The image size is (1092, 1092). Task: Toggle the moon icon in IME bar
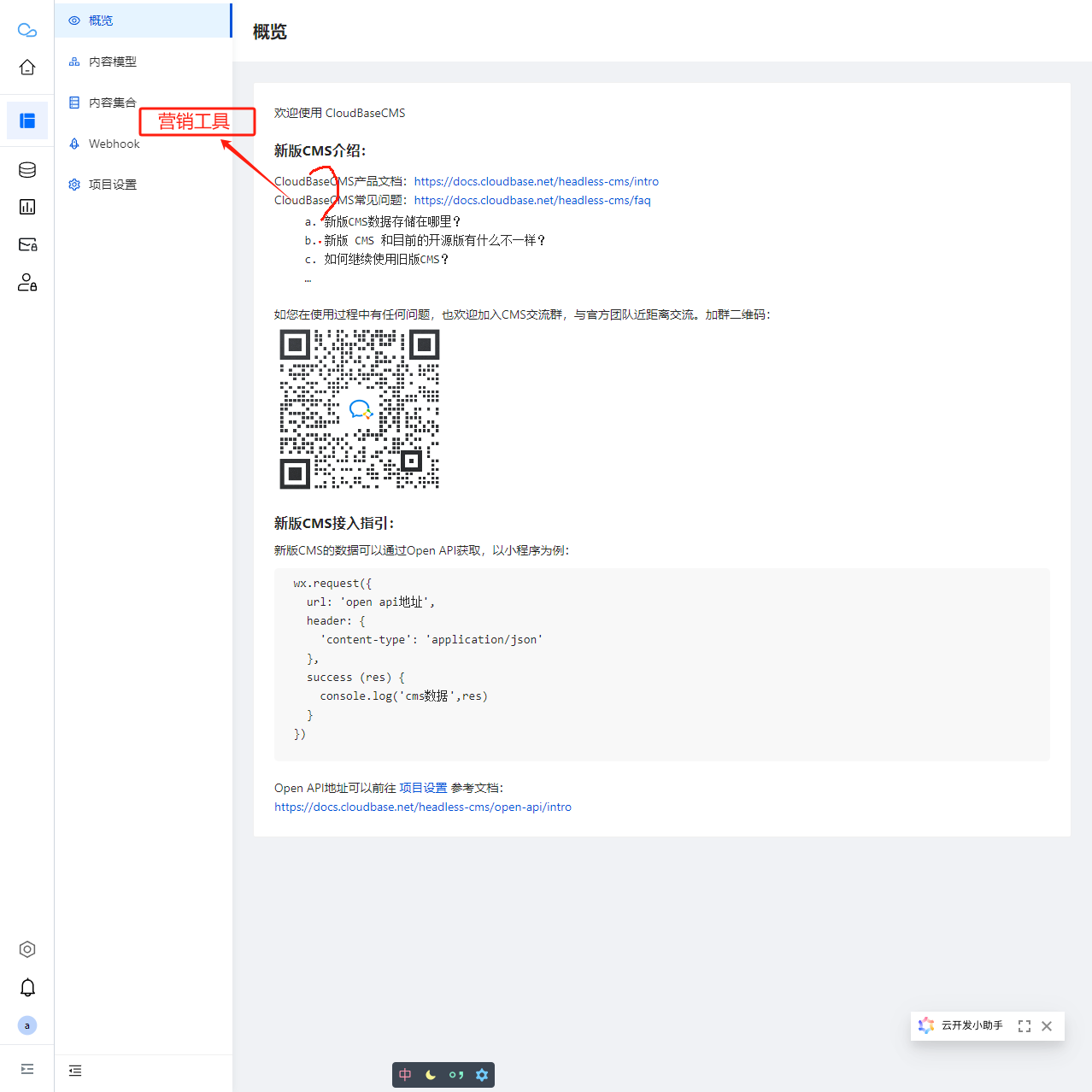431,1075
